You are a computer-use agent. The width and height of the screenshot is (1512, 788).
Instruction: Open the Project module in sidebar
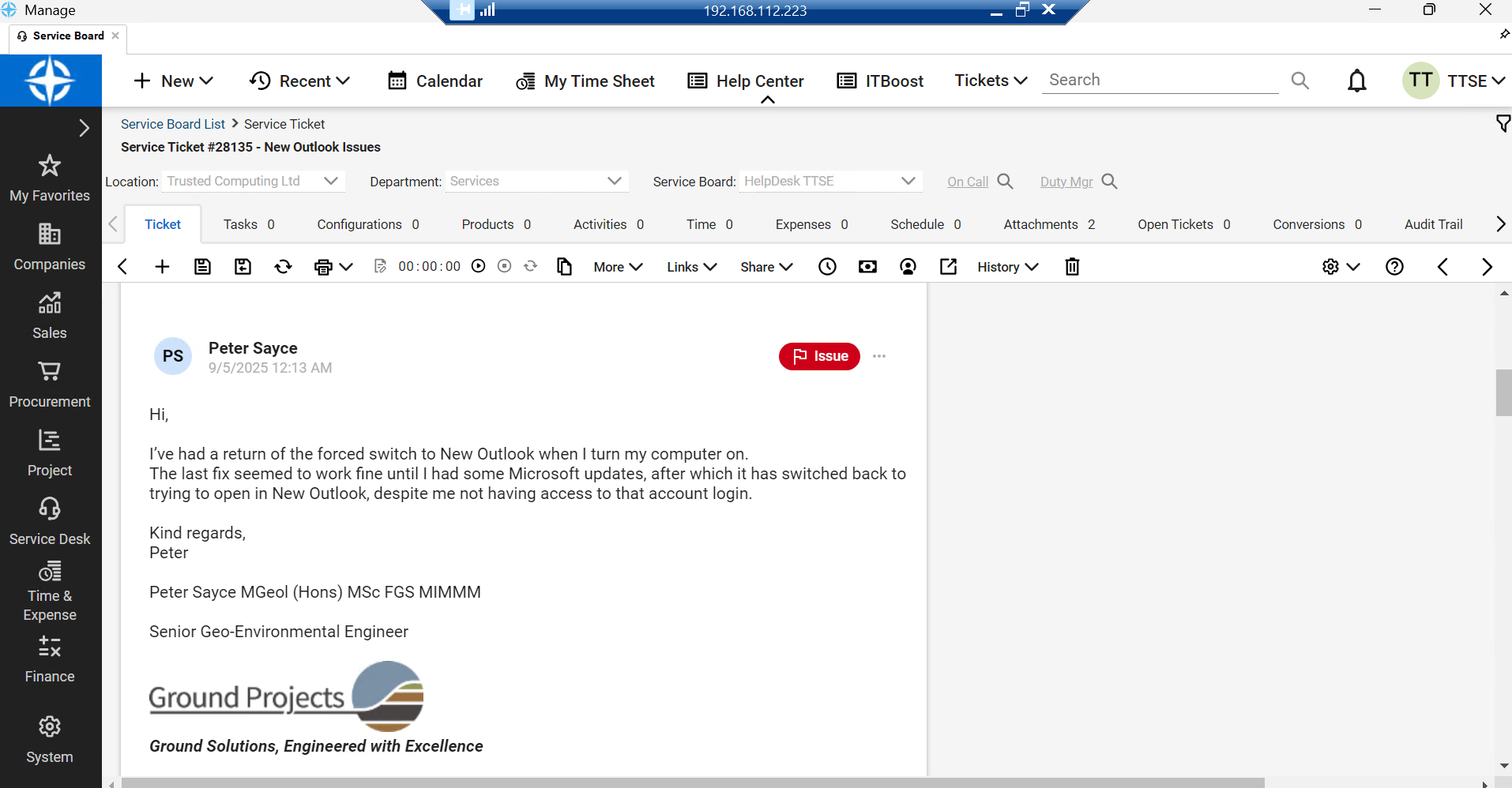[x=50, y=453]
